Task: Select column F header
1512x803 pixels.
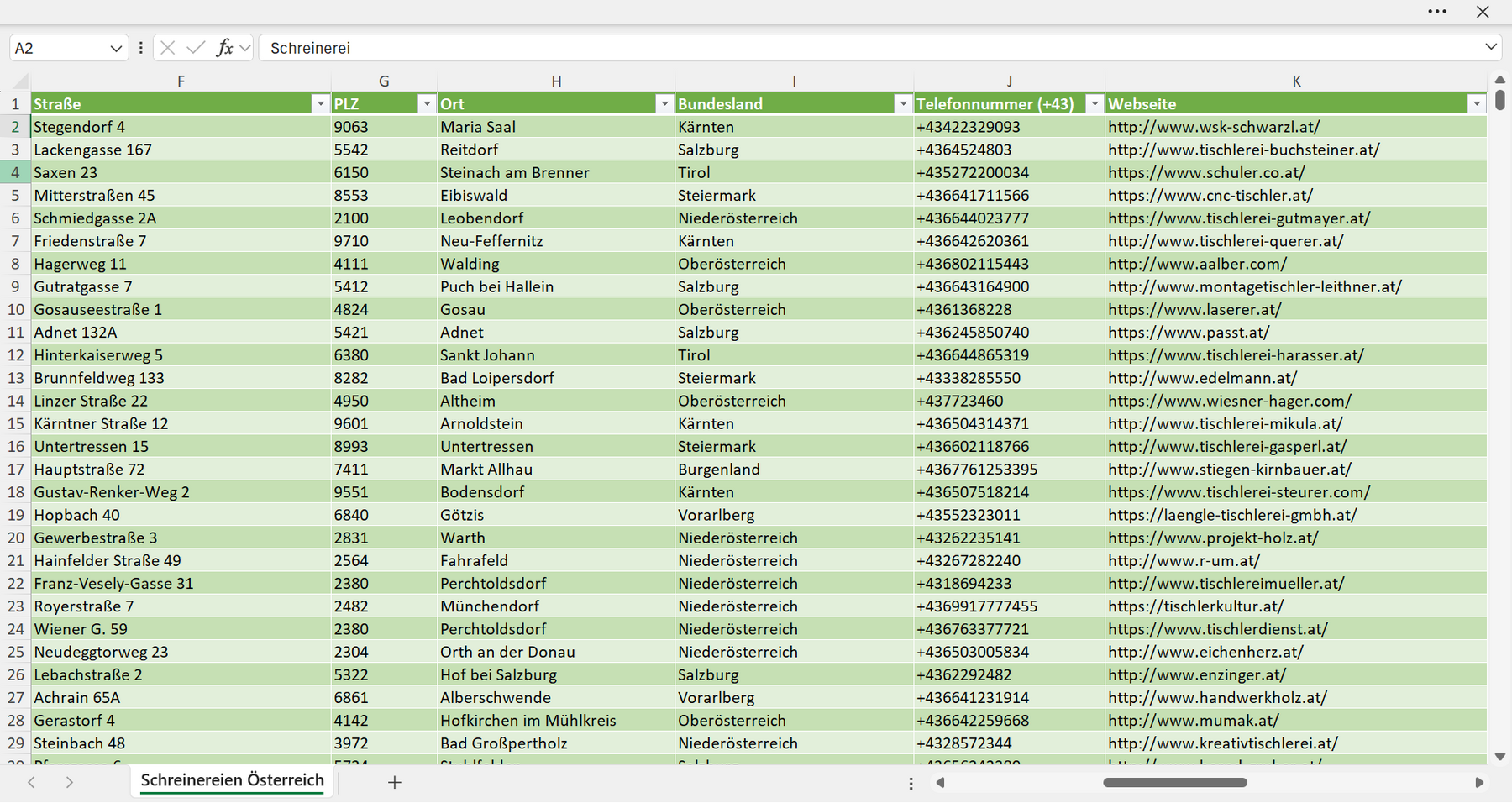Action: [x=181, y=81]
